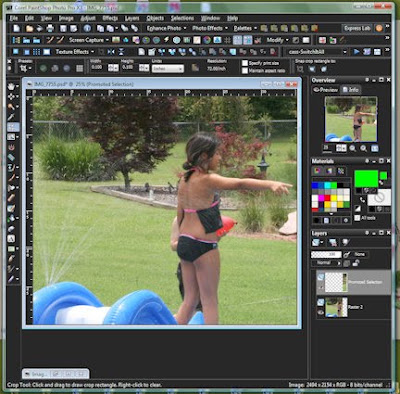This screenshot has width=400, height=394.
Task: Open the Enhance Photo dropdown
Action: pos(166,28)
